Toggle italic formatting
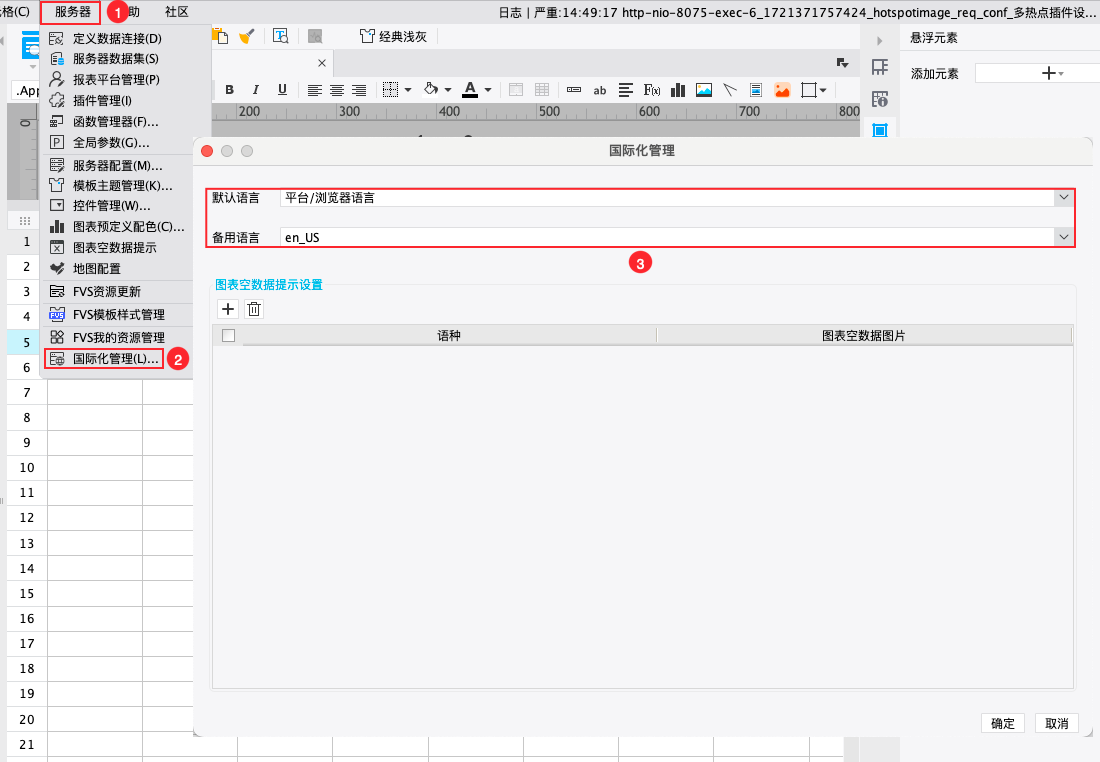The width and height of the screenshot is (1100, 762). pos(255,90)
